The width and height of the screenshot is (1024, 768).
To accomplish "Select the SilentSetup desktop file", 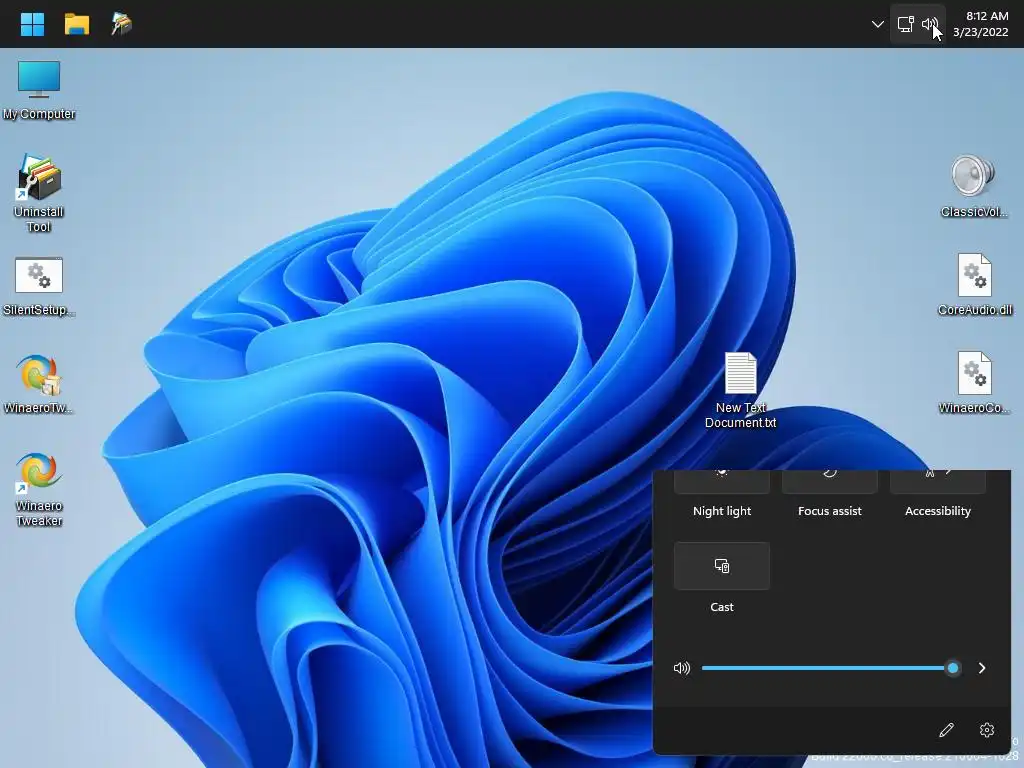I will 39,287.
